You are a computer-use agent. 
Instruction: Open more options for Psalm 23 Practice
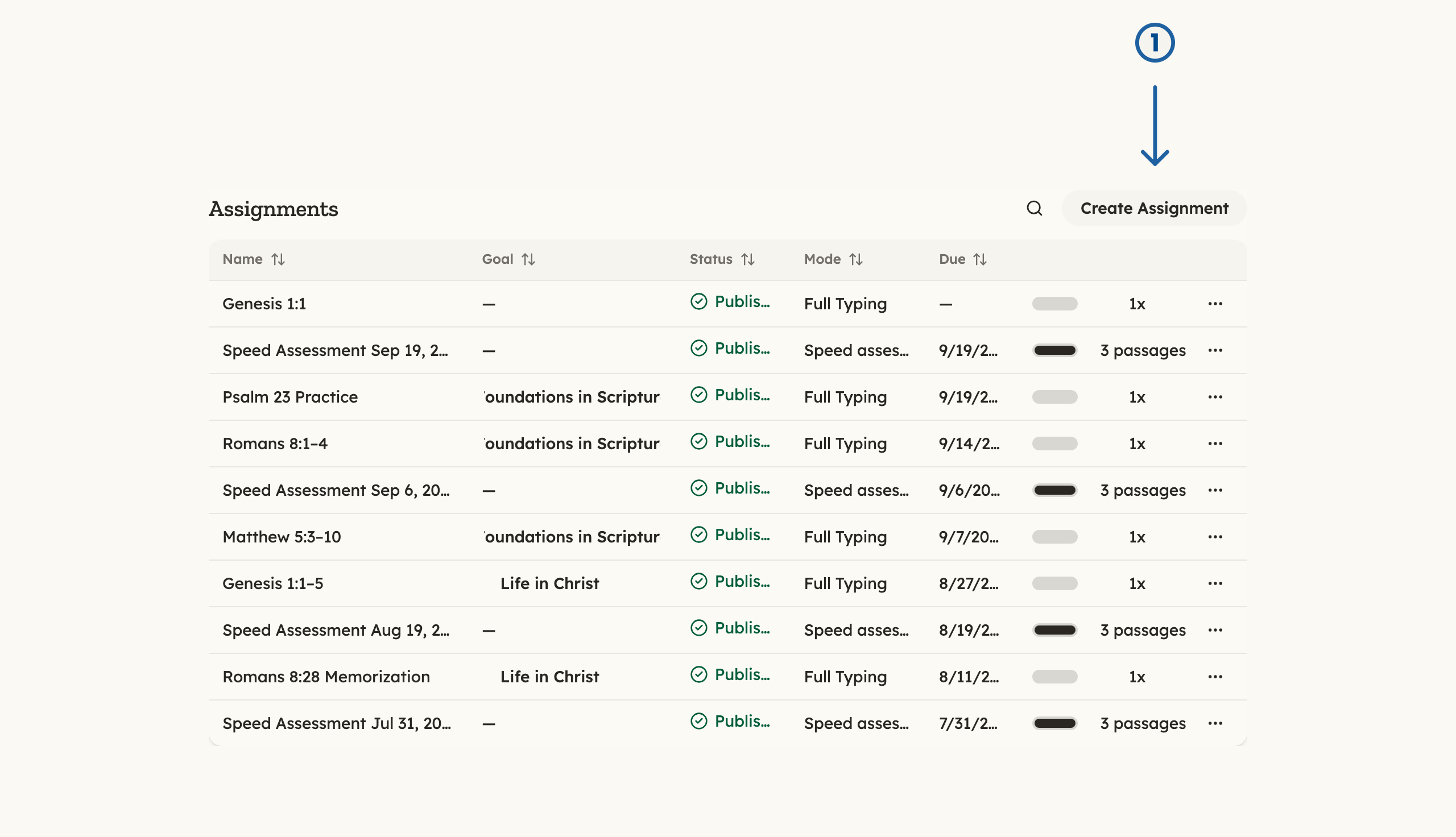(x=1215, y=397)
